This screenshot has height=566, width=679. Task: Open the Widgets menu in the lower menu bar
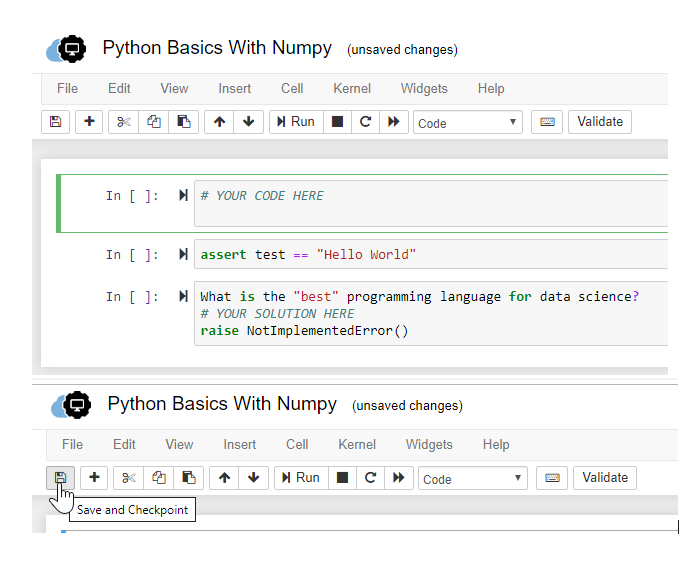pos(429,445)
